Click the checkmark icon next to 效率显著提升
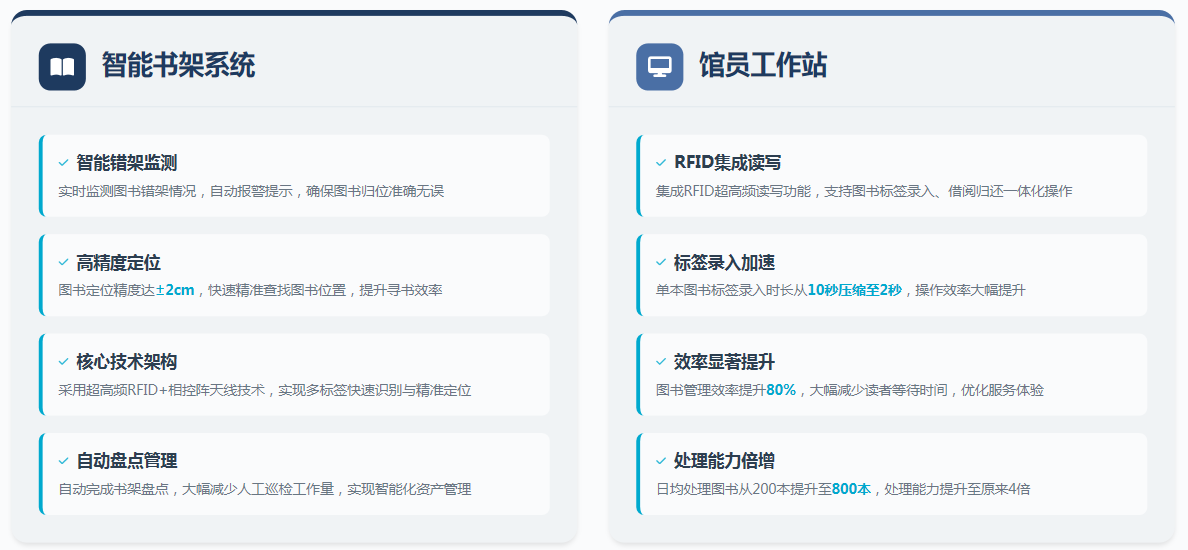This screenshot has height=550, width=1188. tap(660, 362)
